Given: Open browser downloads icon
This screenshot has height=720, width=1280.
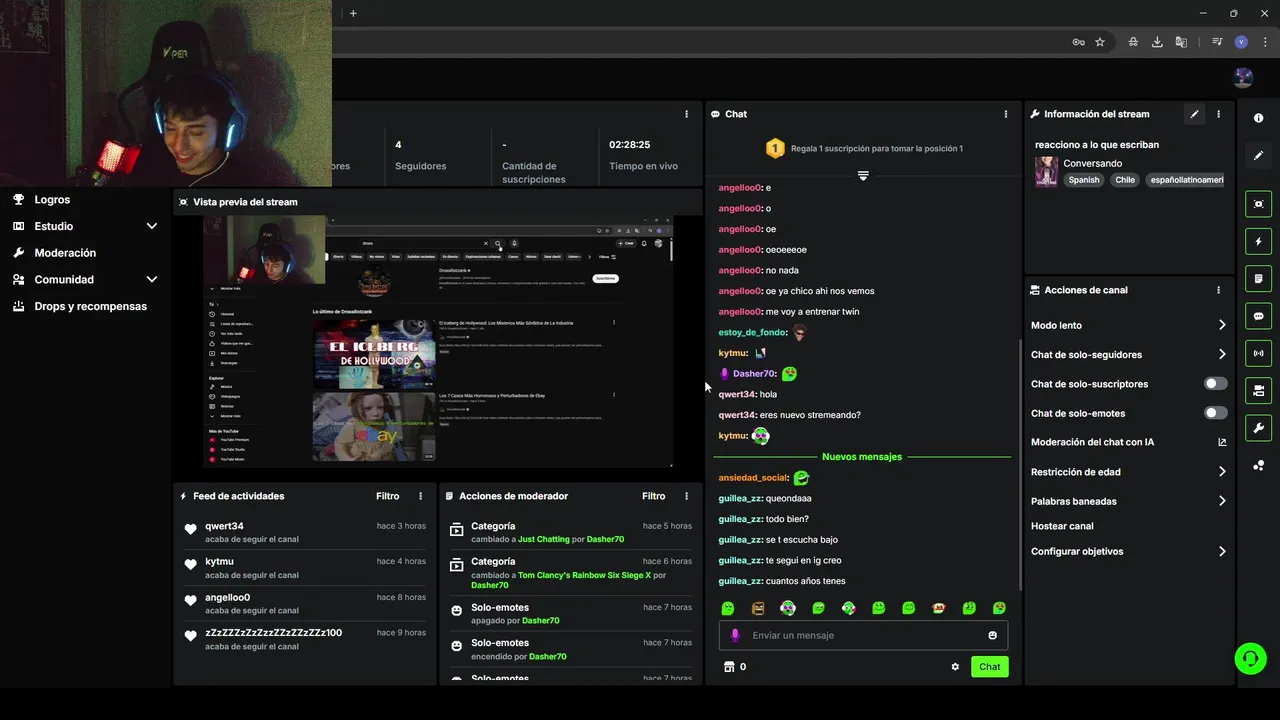Looking at the screenshot, I should coord(1157,42).
